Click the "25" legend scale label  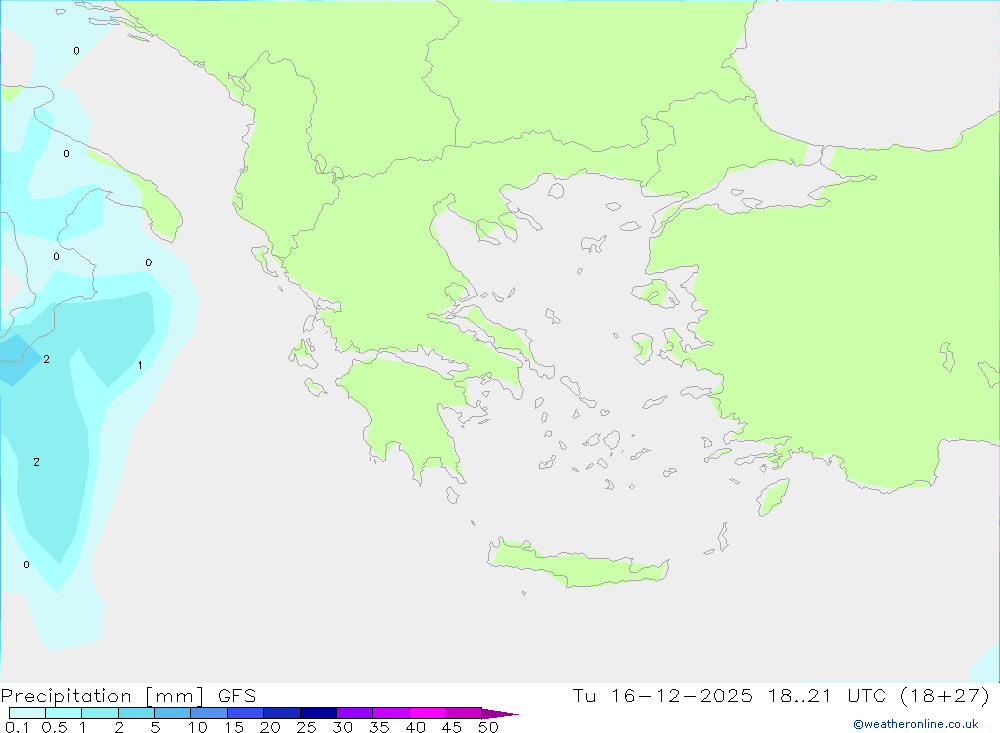[306, 727]
